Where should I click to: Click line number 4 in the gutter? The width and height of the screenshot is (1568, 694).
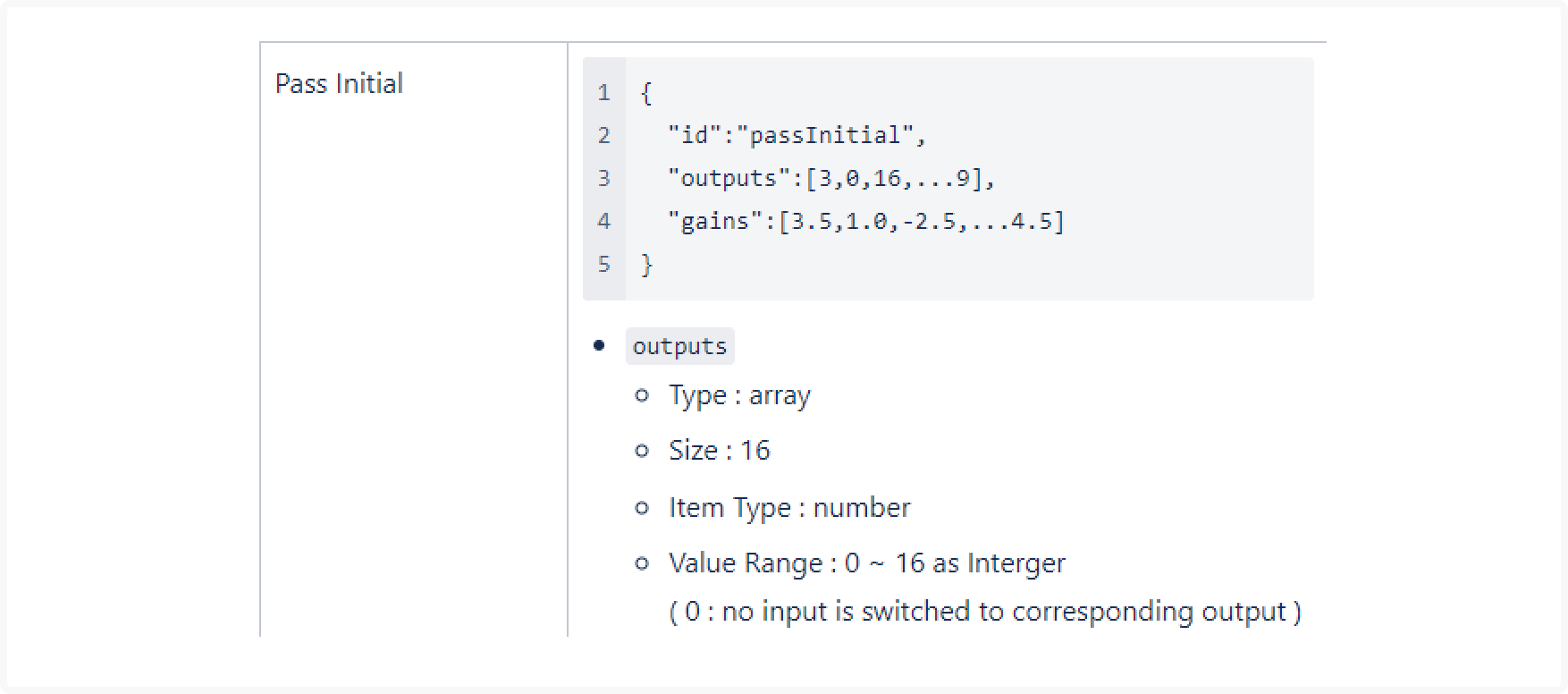point(604,221)
